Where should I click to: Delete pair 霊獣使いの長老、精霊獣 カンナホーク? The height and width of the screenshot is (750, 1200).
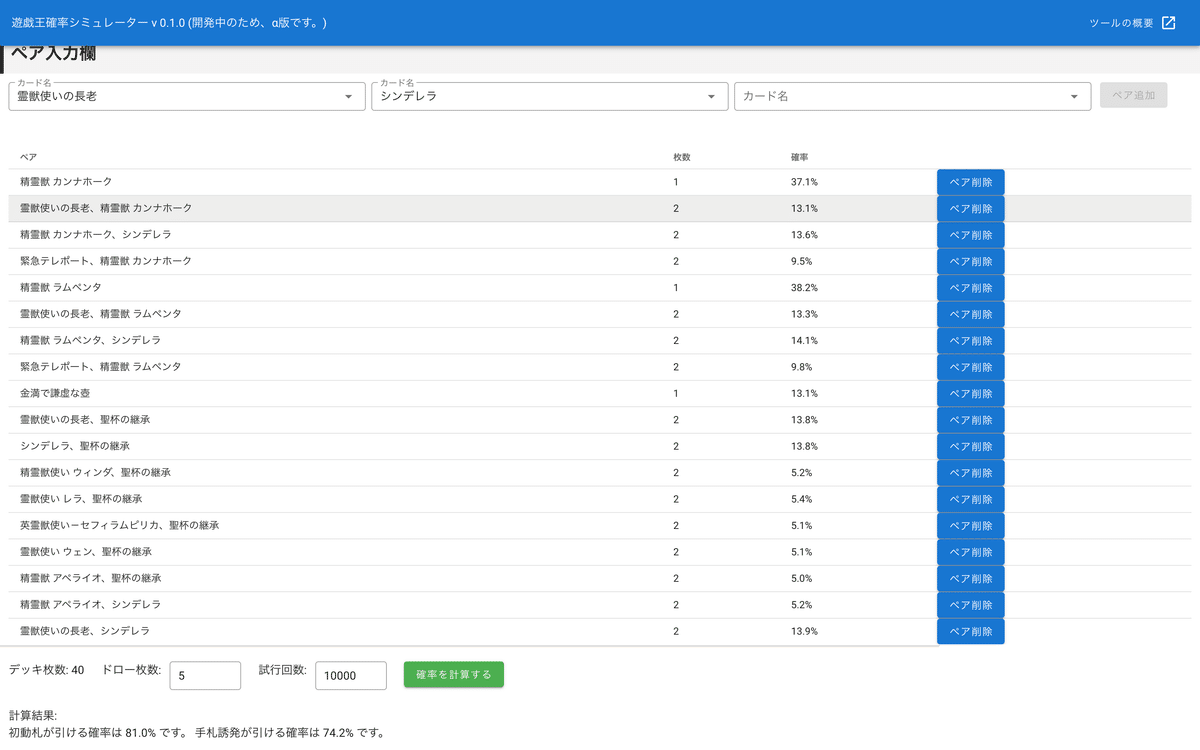pos(970,208)
